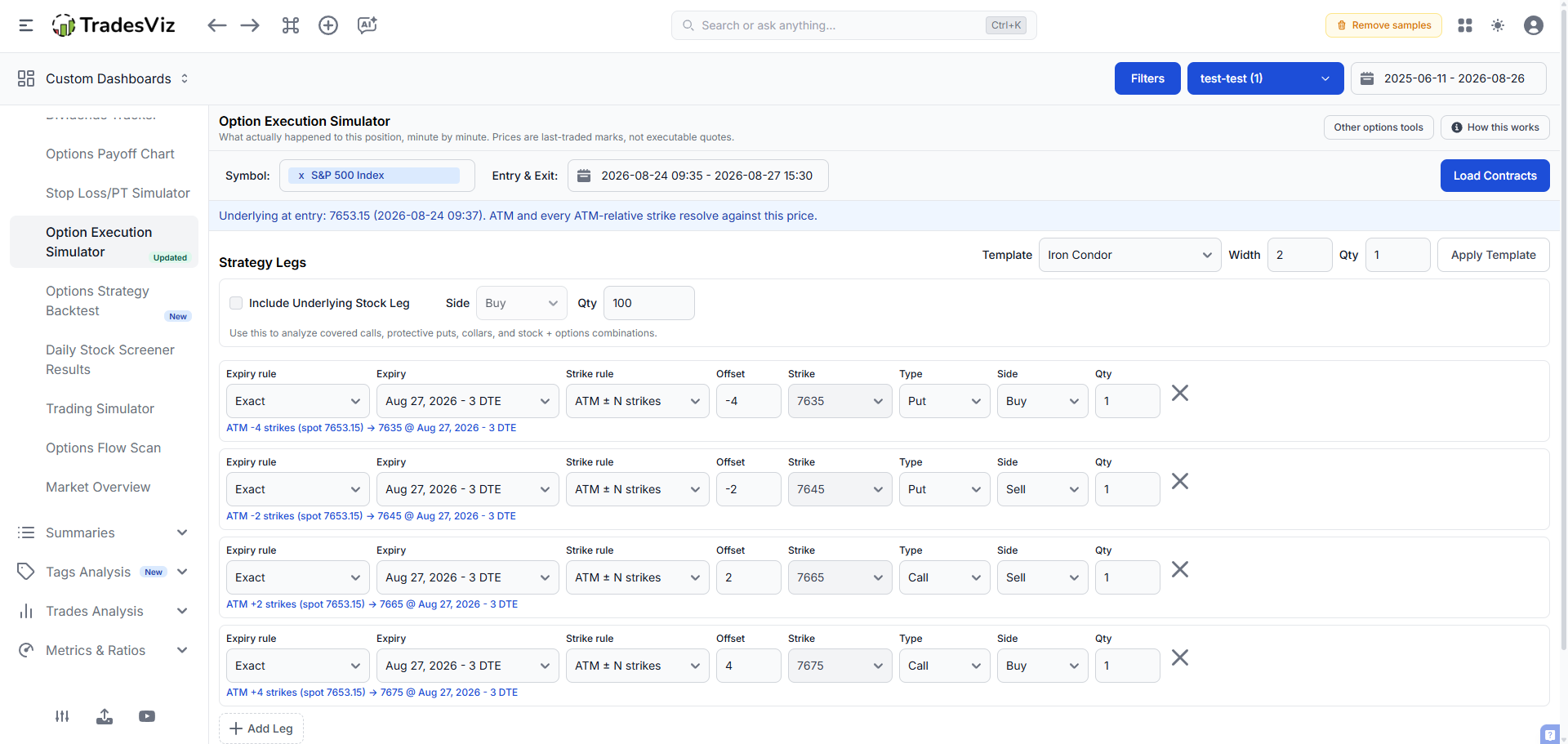Open the YouTube video icon in sidebar footer
Screen dimensions: 1568x744
(x=147, y=716)
